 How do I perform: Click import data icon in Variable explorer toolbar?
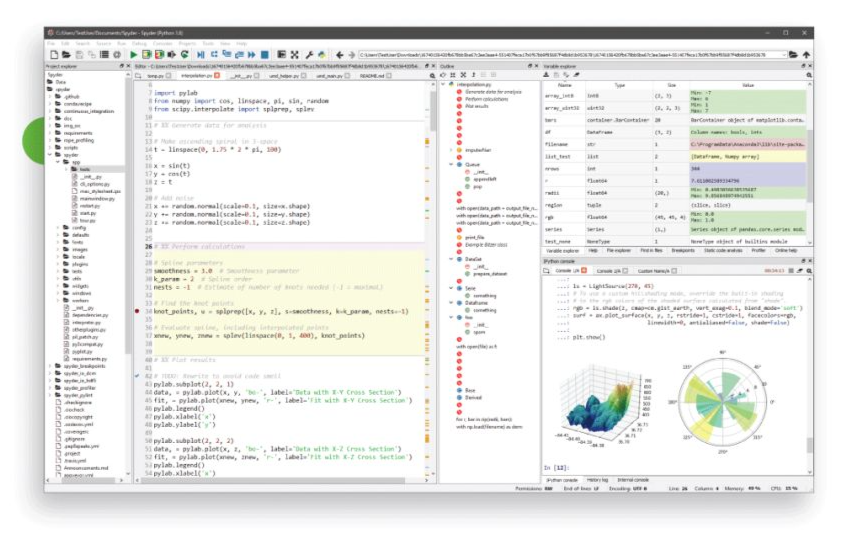point(546,75)
